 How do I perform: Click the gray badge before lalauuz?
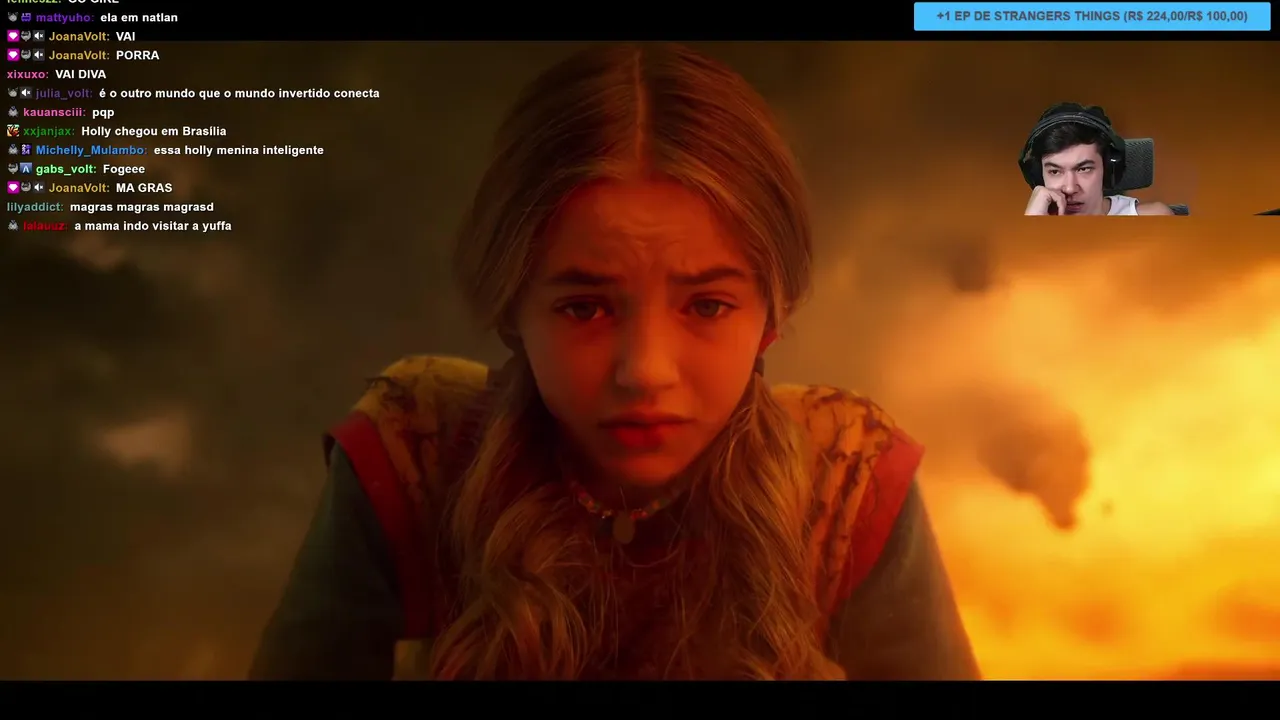(x=13, y=226)
